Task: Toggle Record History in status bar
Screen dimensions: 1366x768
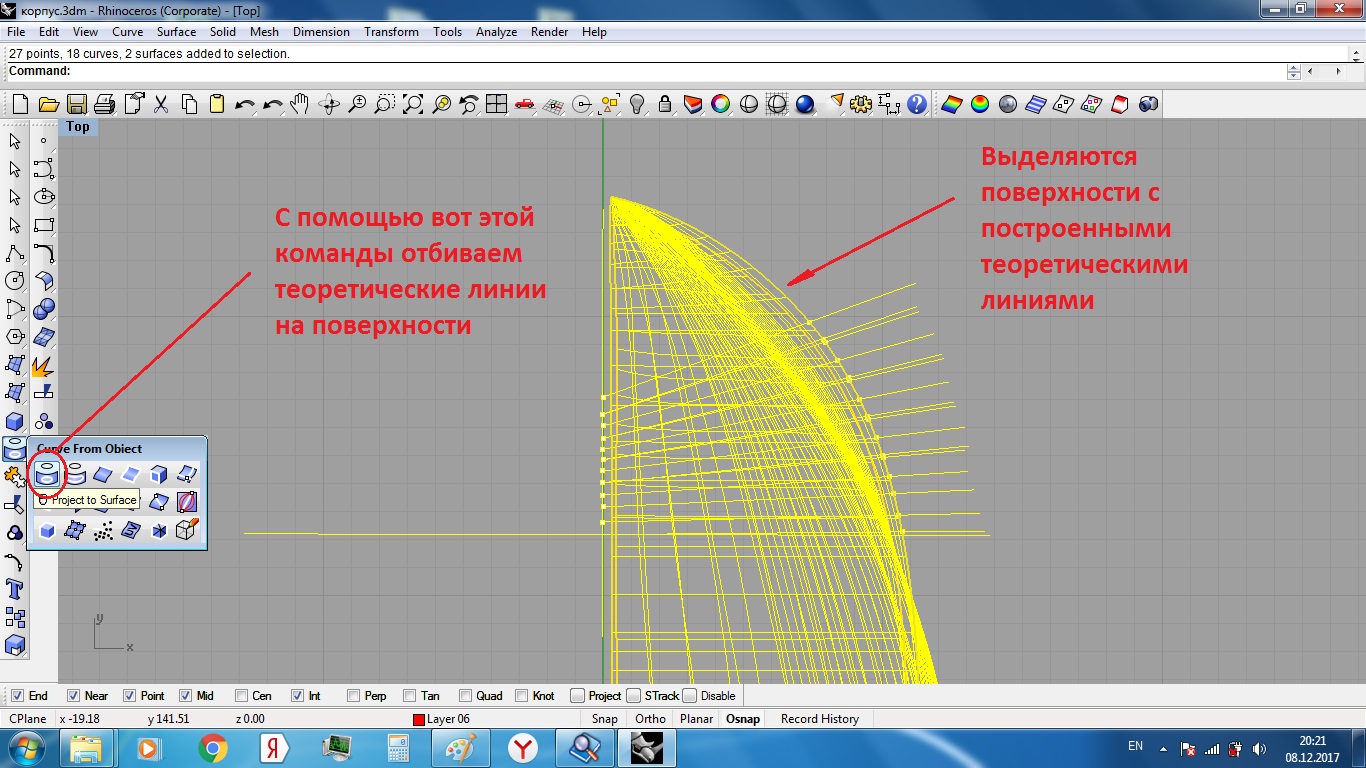Action: 820,719
